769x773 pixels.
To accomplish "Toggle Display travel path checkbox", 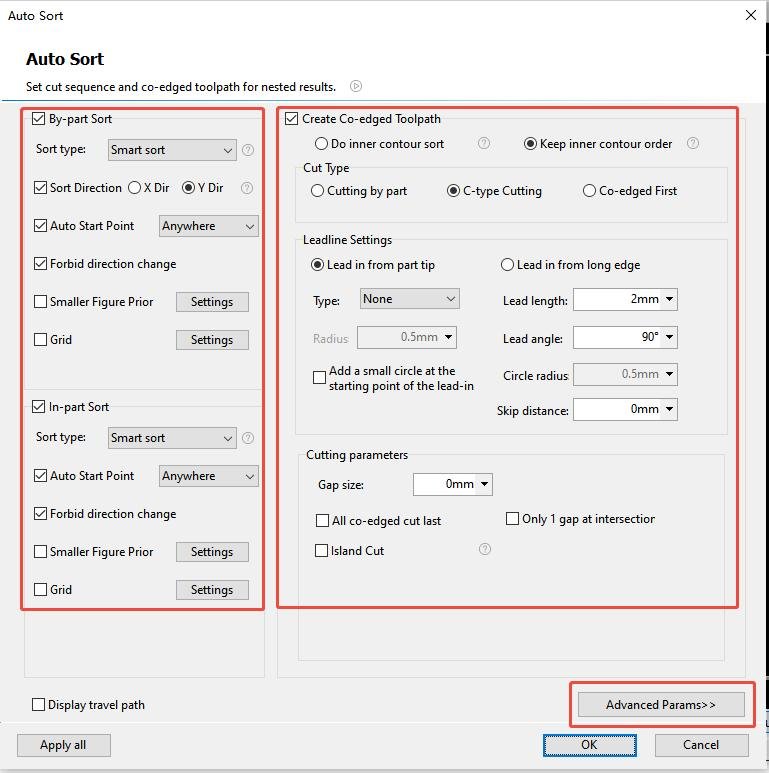I will tap(38, 705).
